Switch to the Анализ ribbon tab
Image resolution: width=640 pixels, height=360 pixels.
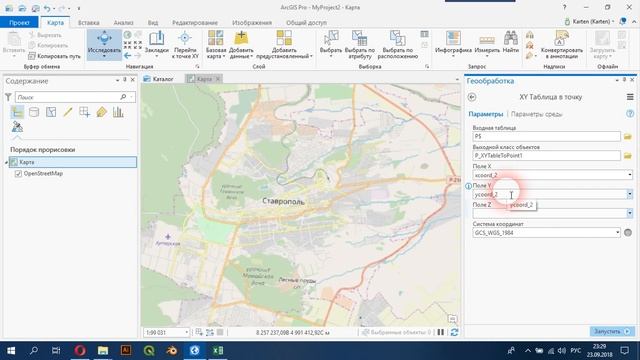click(x=123, y=22)
